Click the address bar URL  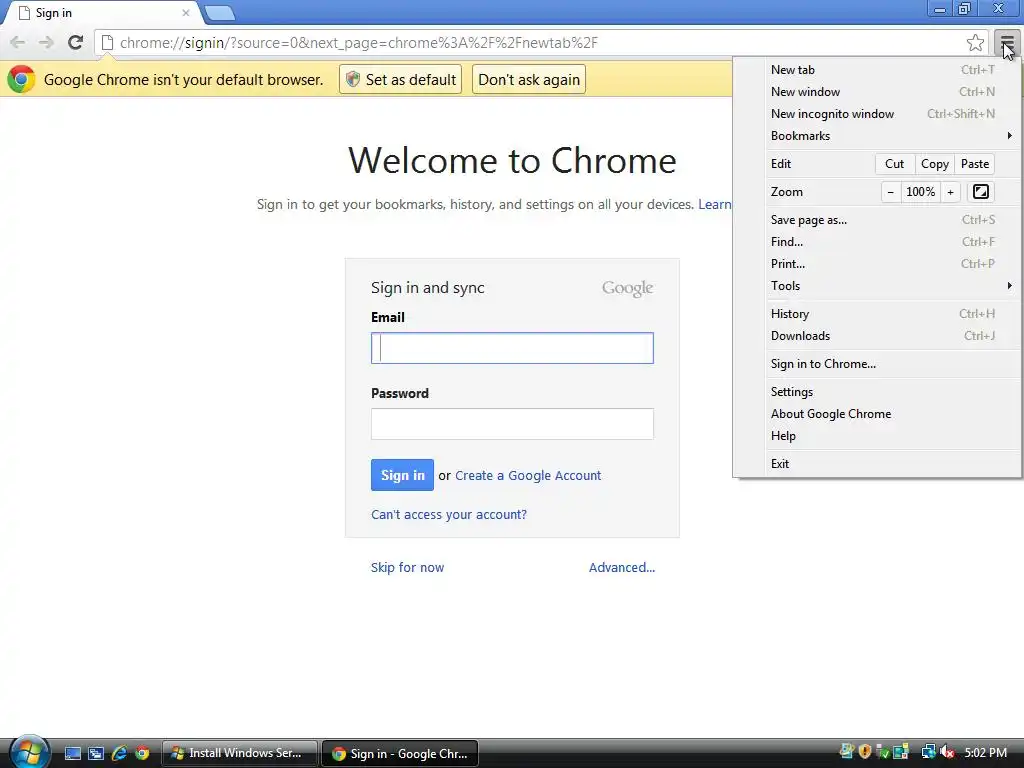(359, 43)
